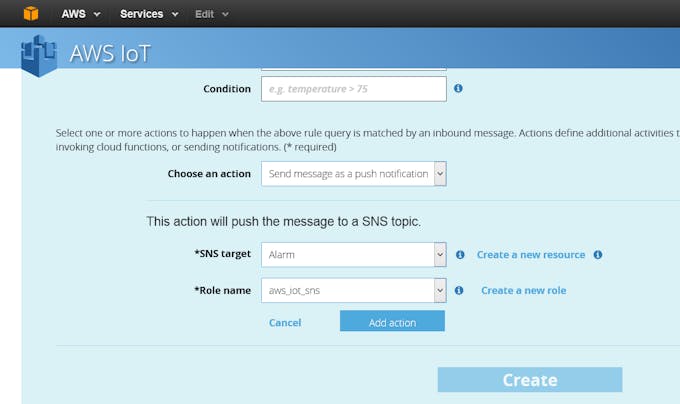Click info icon next to Condition field
The height and width of the screenshot is (404, 680).
(458, 88)
